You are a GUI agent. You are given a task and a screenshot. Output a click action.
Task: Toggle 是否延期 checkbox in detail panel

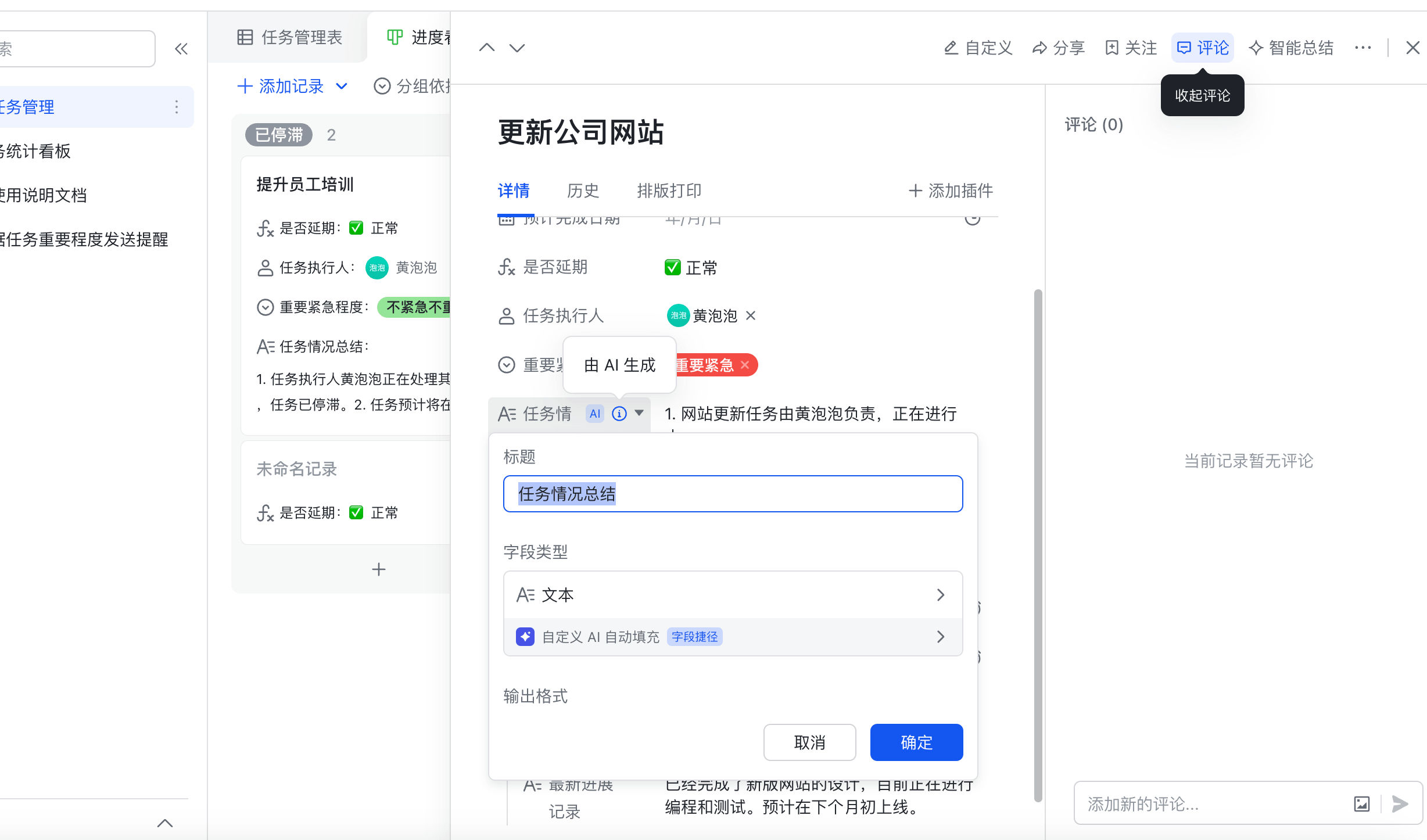[x=672, y=267]
